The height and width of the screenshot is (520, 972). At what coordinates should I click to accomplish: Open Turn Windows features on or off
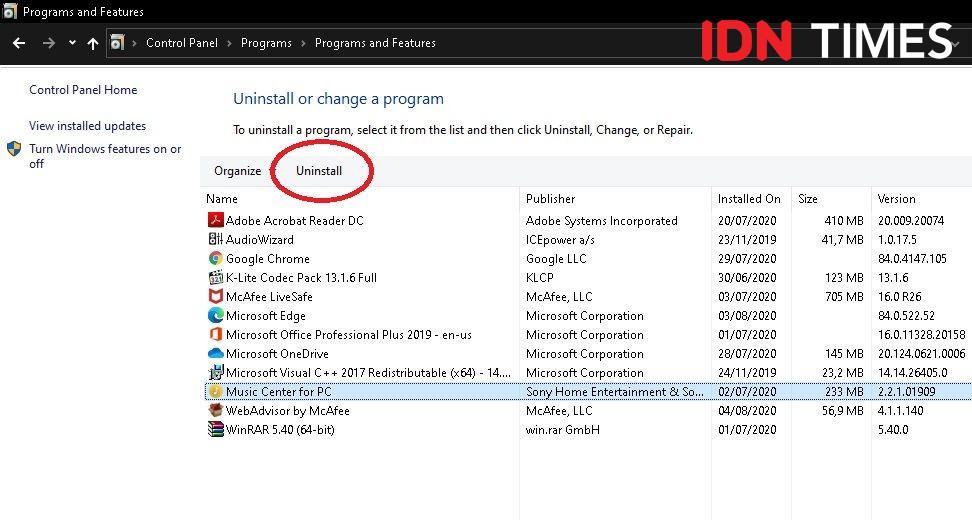pos(105,156)
